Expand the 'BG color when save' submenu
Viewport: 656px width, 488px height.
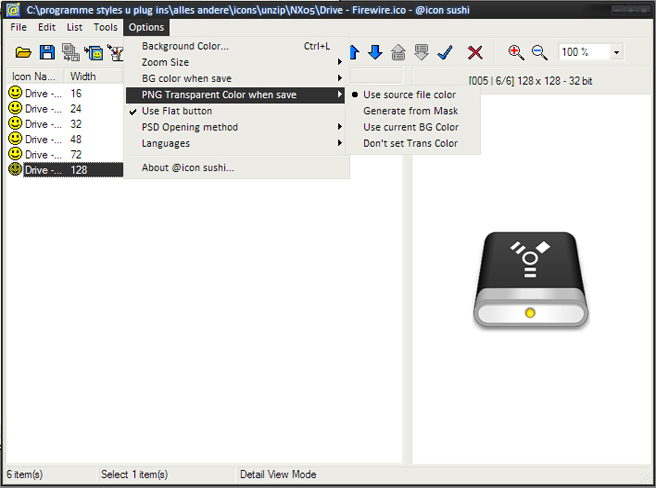(235, 79)
